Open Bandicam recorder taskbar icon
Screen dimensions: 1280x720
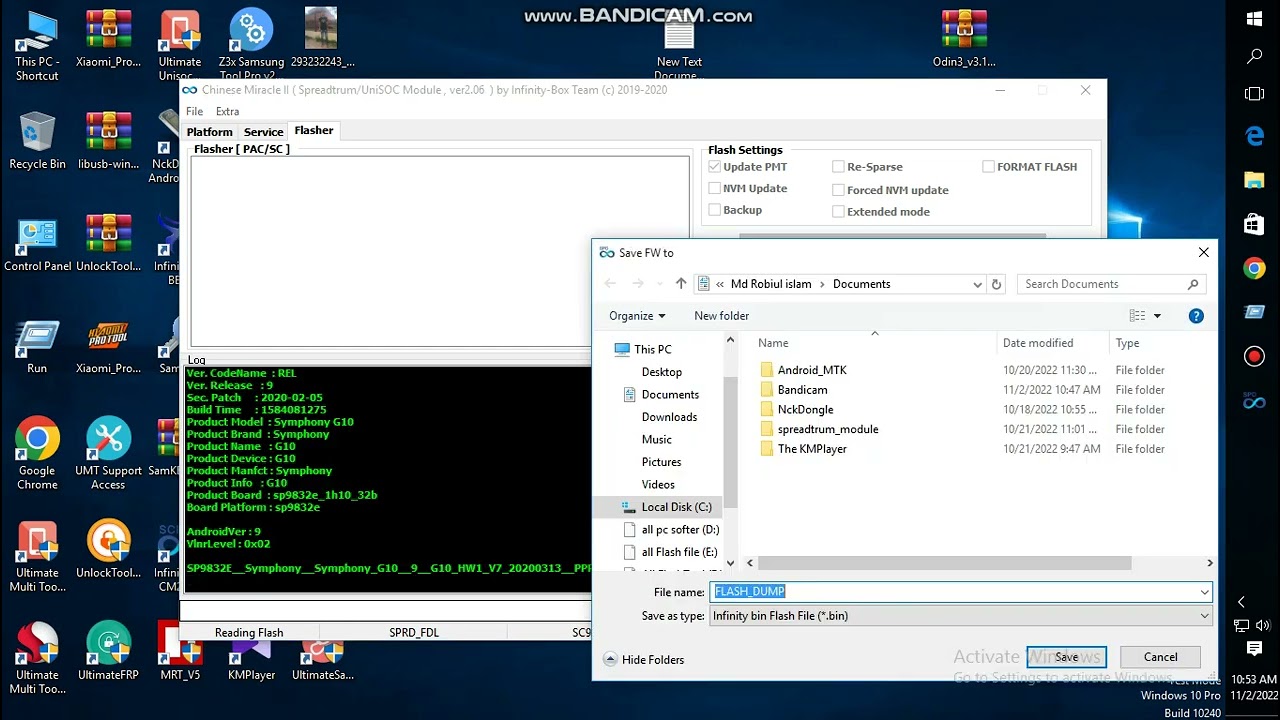[1254, 356]
